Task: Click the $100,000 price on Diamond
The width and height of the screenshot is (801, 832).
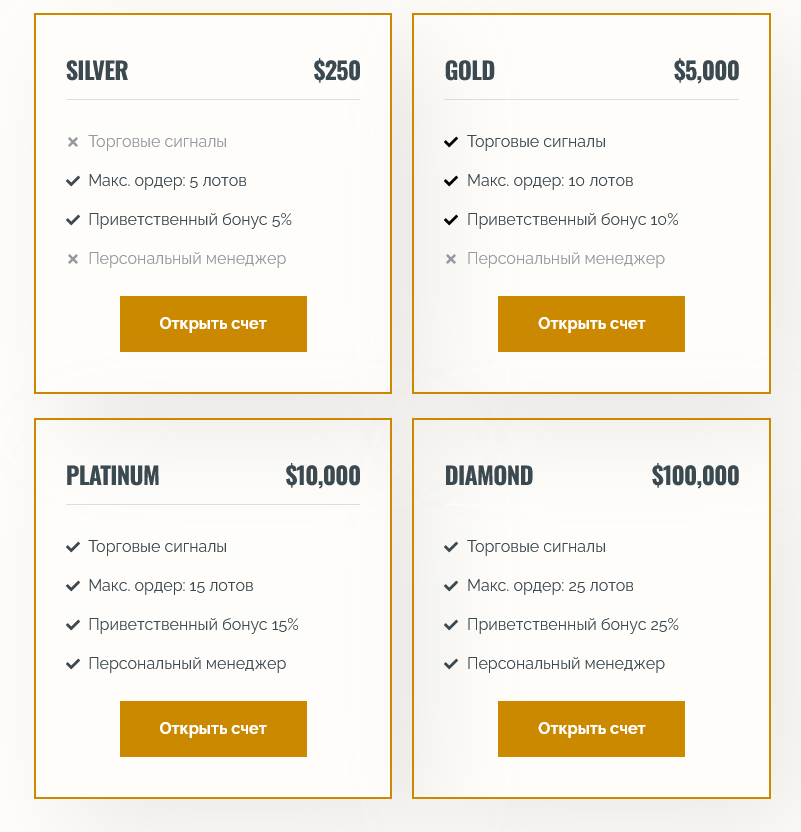Action: pos(696,476)
